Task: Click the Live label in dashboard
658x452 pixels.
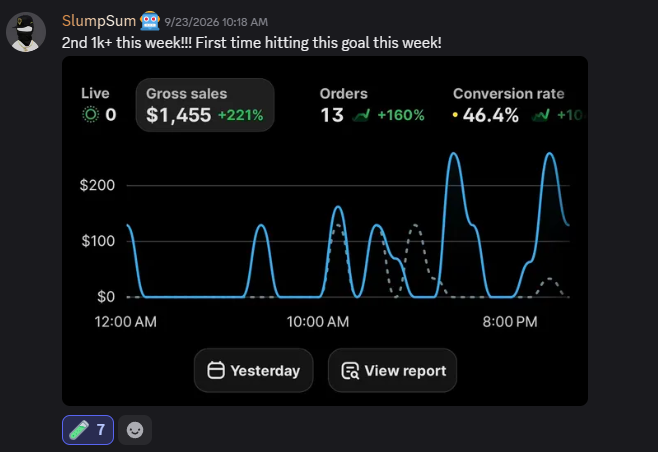Action: click(95, 93)
